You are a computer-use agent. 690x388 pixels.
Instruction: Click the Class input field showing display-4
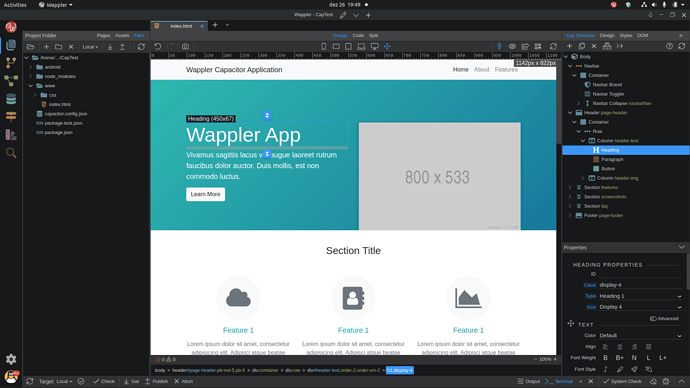tap(641, 285)
